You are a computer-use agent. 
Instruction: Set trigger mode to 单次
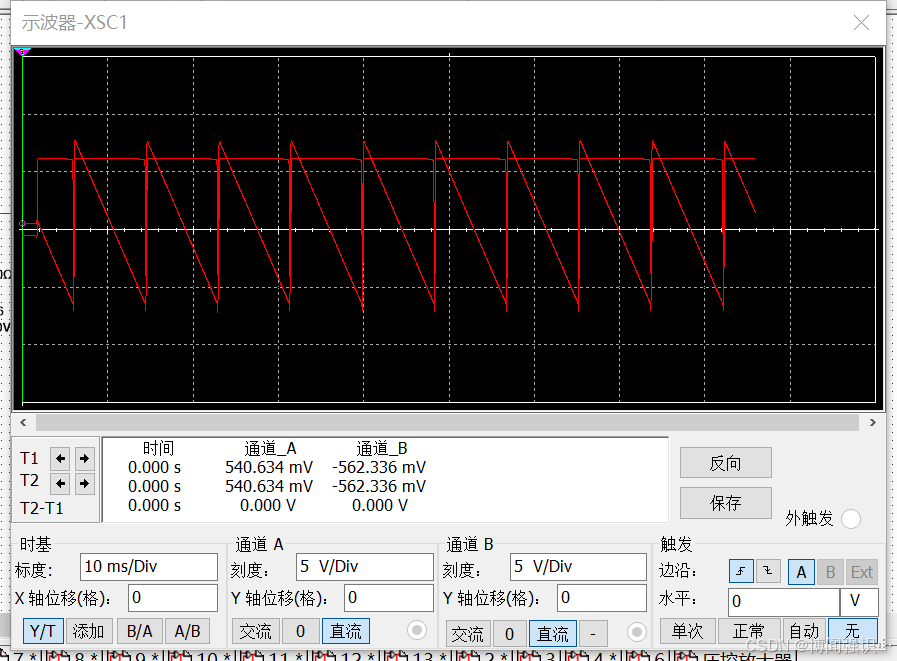688,631
